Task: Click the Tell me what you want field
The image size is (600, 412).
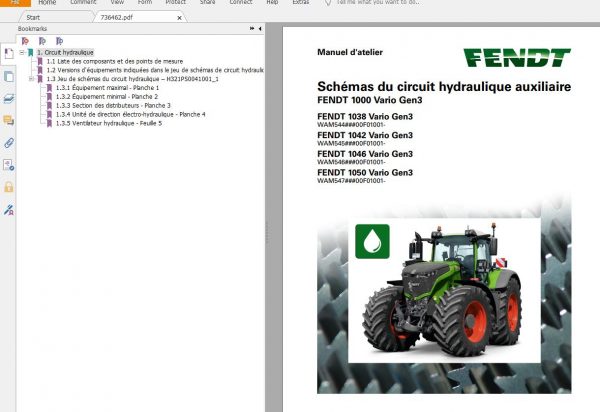Action: 378,2
